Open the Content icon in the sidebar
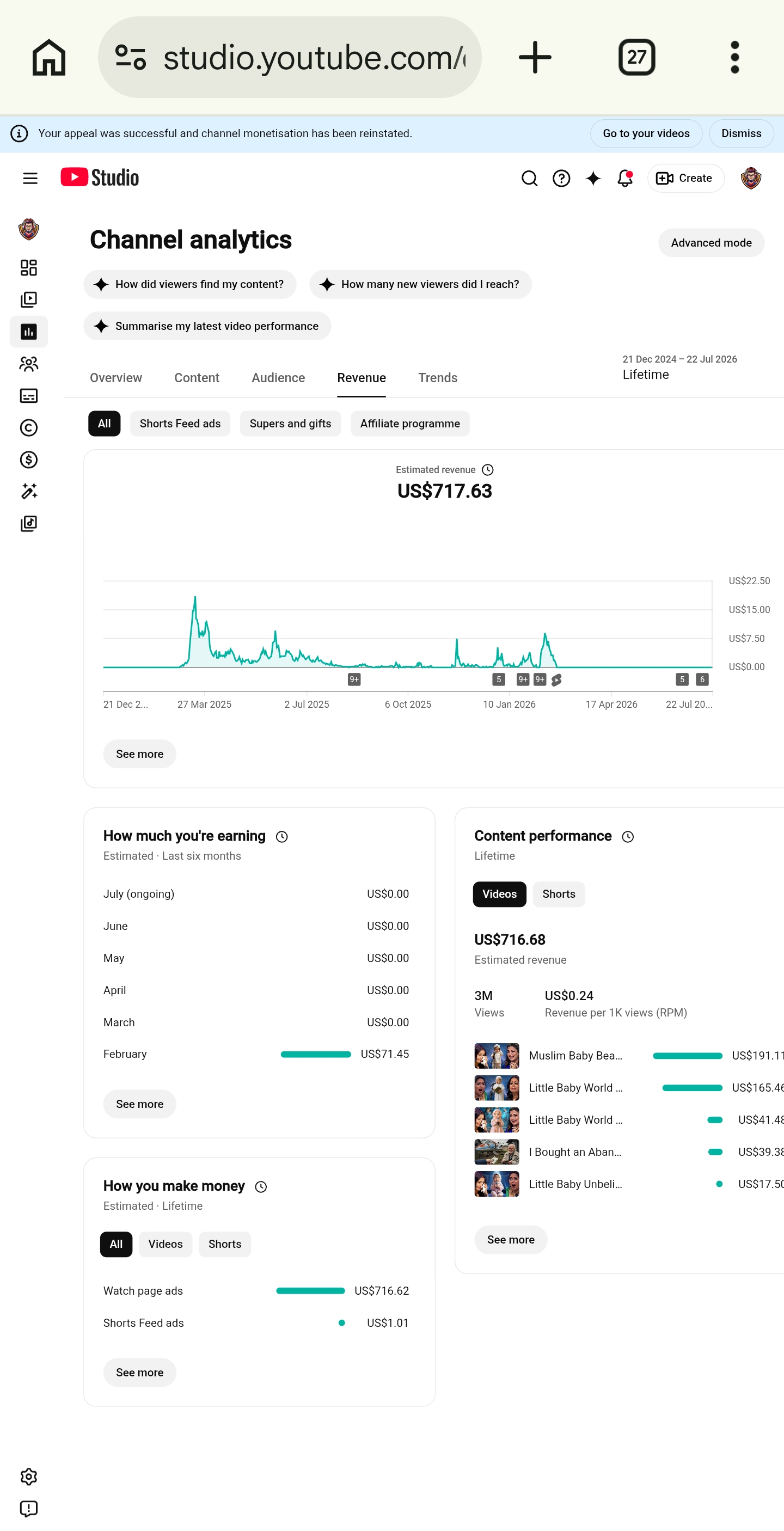This screenshot has height=1531, width=784. coord(28,299)
